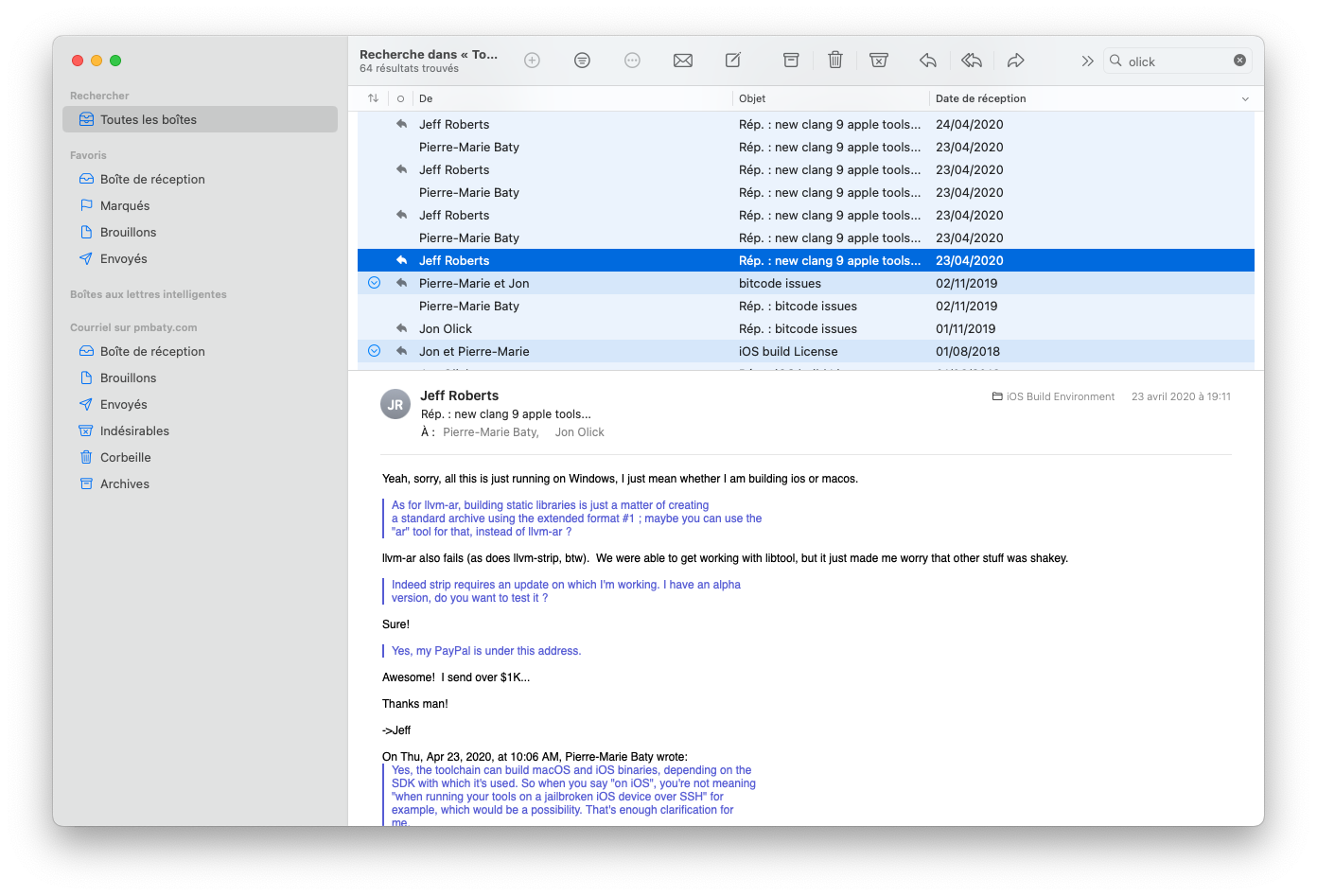The image size is (1317, 896).
Task: Clear the search field text
Action: (x=1239, y=61)
